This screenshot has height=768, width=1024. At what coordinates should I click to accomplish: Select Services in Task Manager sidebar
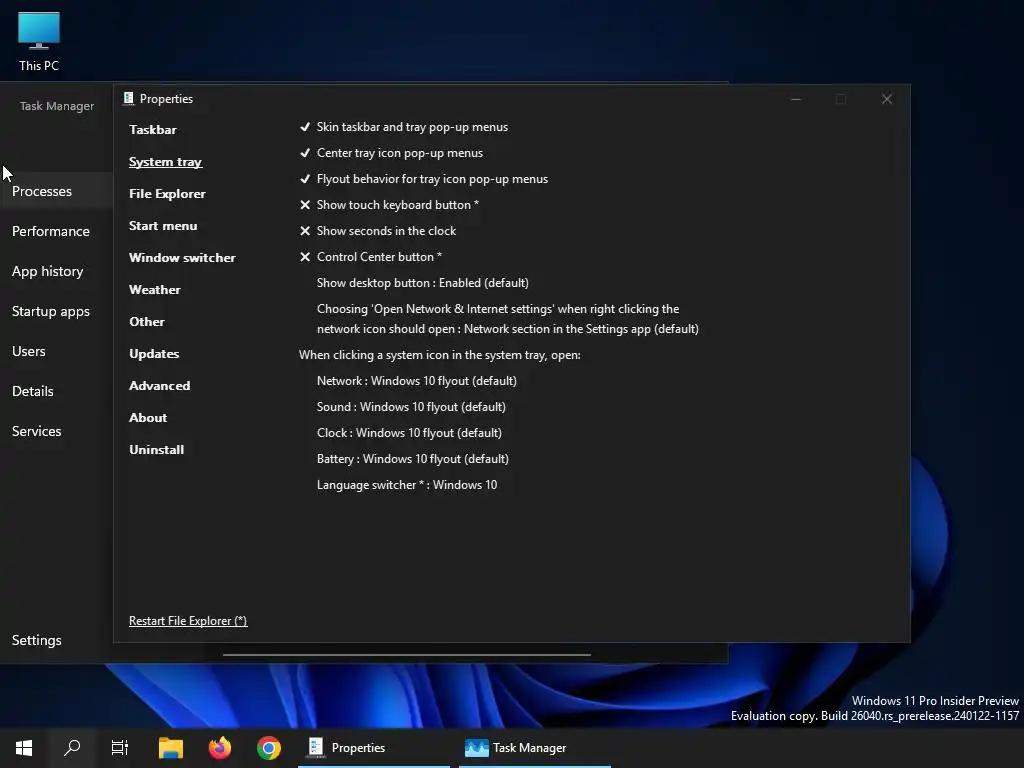click(x=37, y=432)
